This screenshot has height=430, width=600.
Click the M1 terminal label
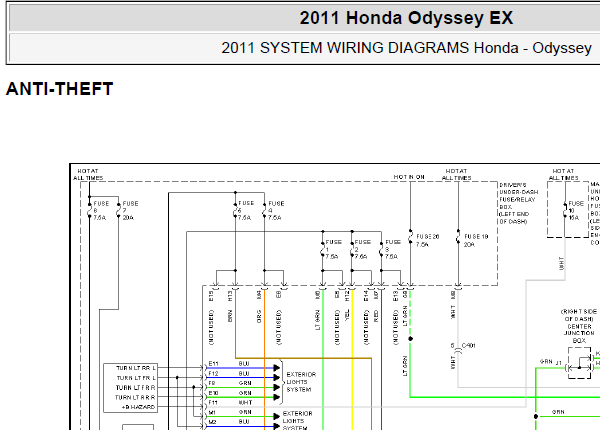[212, 412]
